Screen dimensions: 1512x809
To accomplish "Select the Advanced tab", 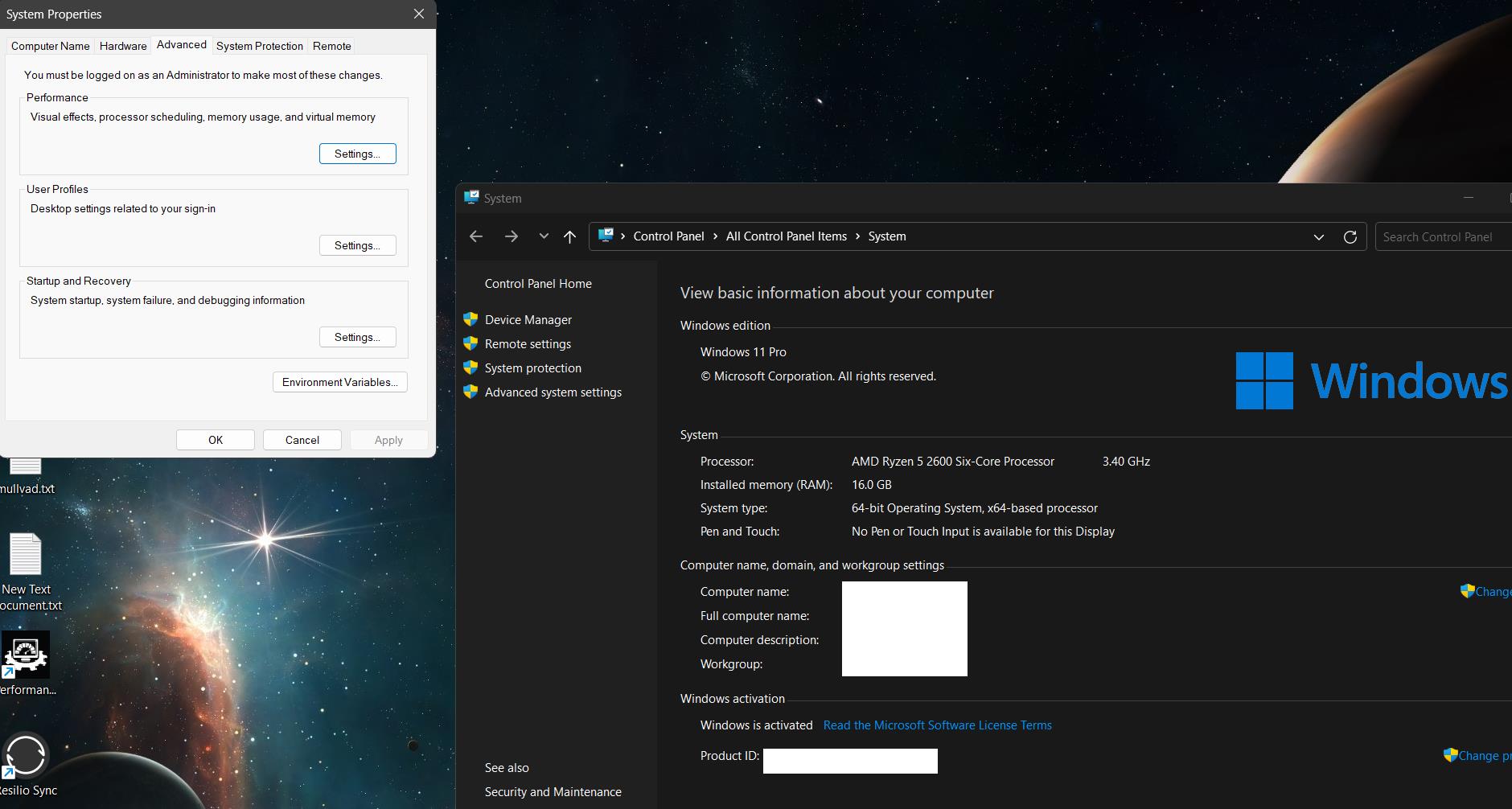I will pyautogui.click(x=182, y=45).
